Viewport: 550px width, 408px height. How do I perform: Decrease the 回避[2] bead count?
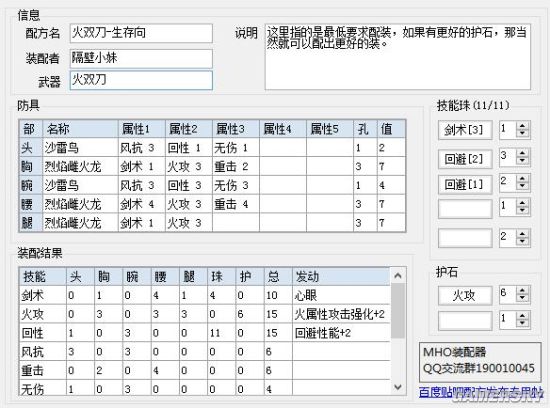(523, 161)
